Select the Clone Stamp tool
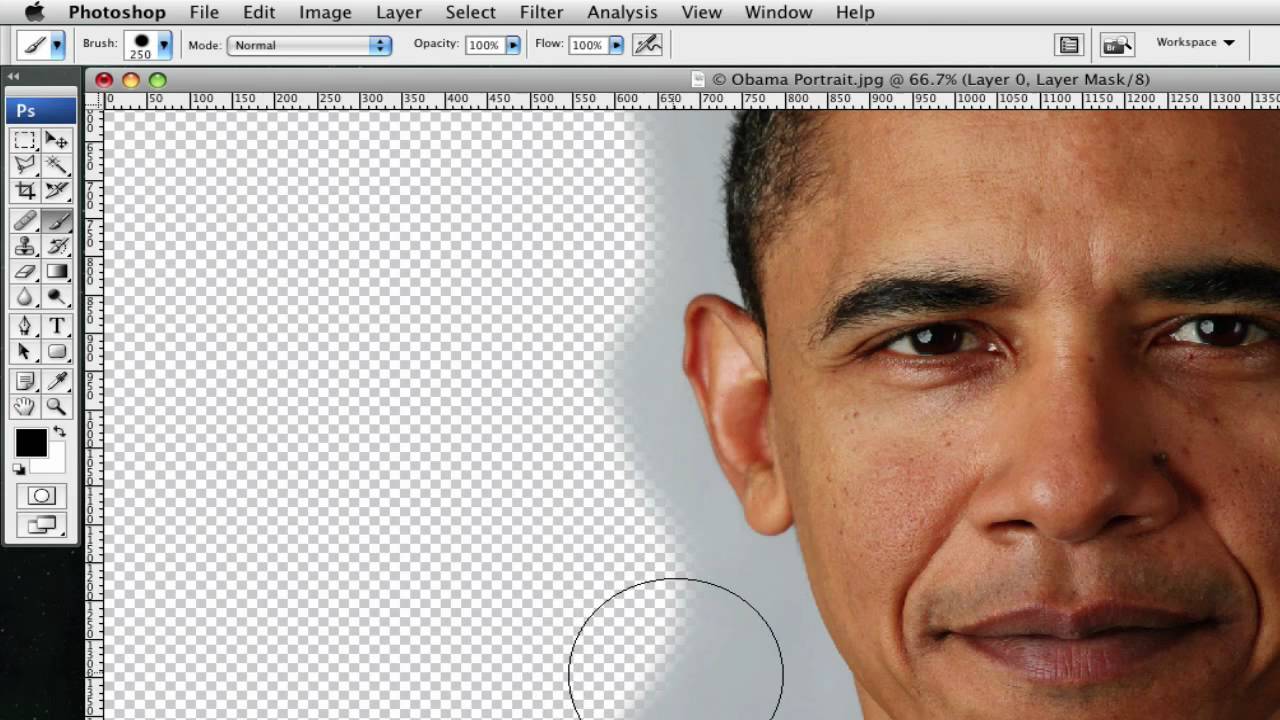 pyautogui.click(x=25, y=246)
